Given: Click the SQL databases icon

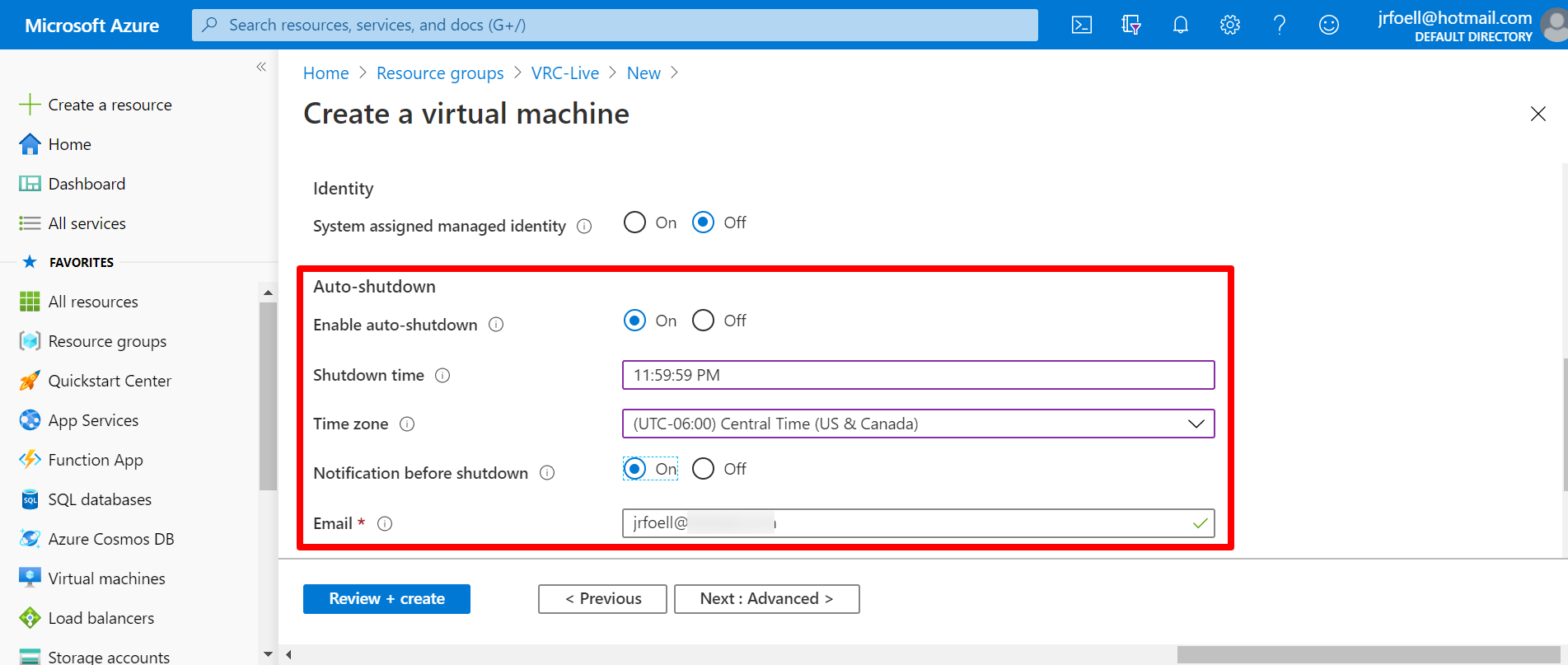Looking at the screenshot, I should tap(30, 499).
